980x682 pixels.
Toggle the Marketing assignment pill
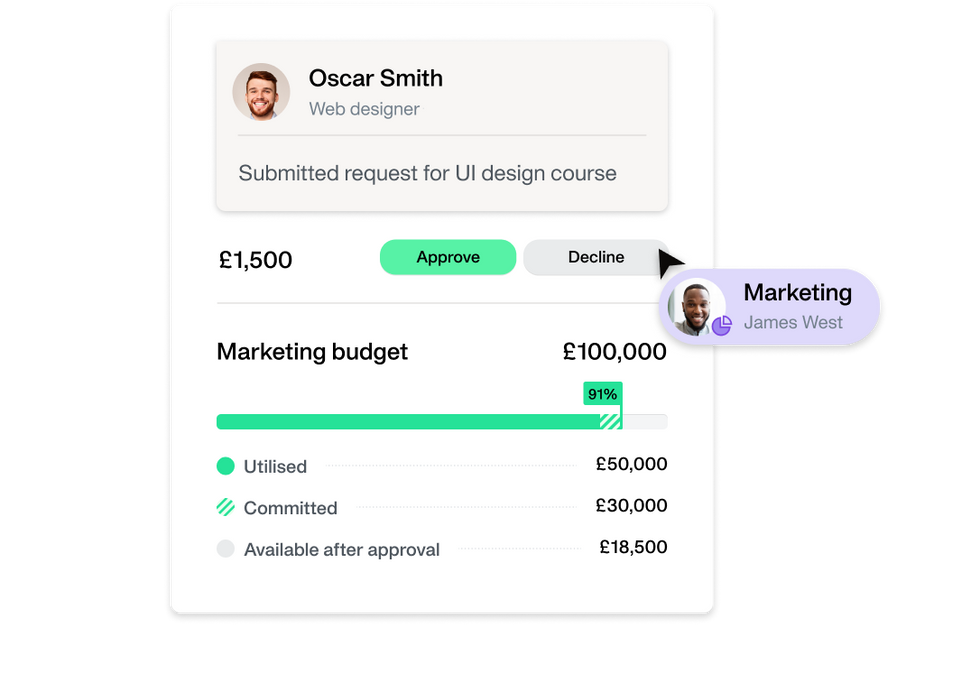(770, 306)
